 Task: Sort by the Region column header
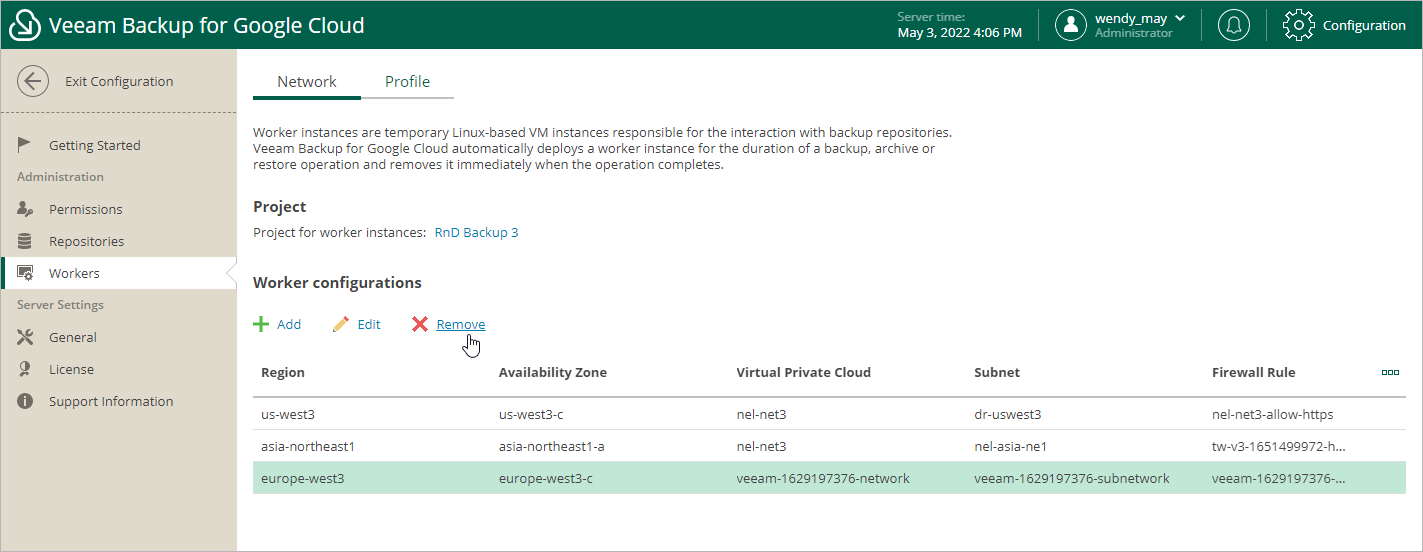[x=283, y=372]
